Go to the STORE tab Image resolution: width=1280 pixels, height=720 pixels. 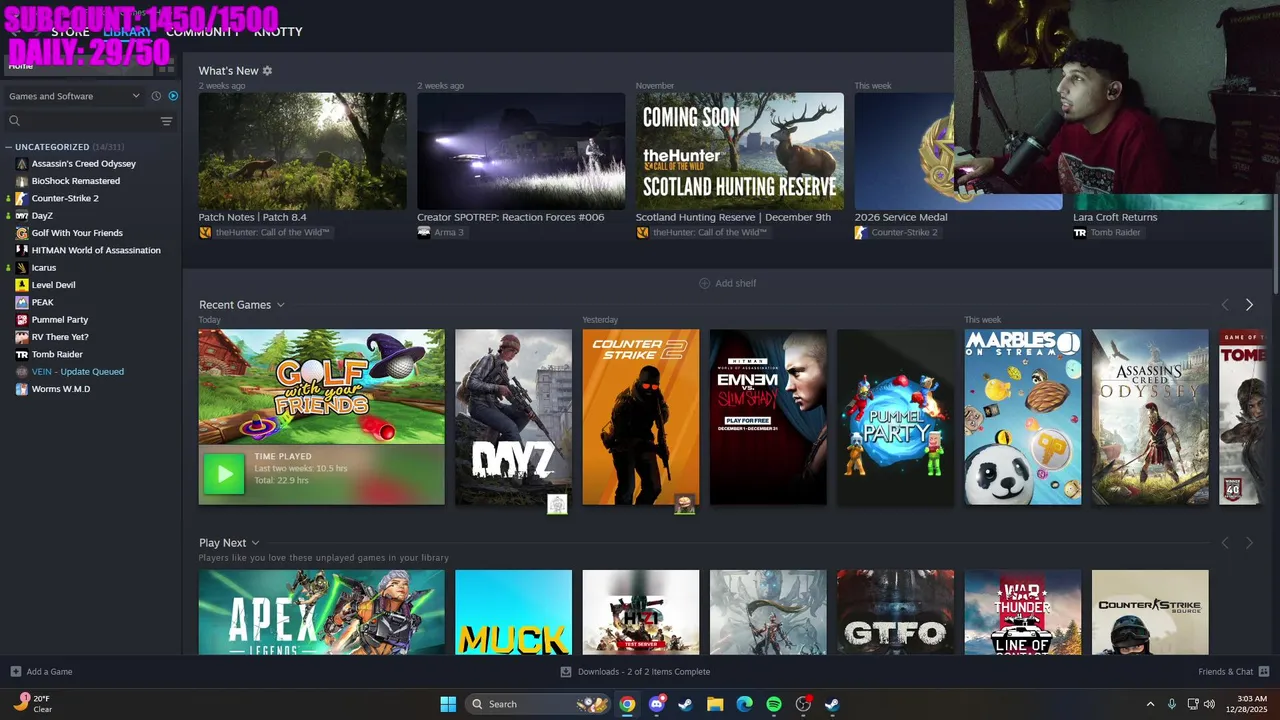pos(70,32)
